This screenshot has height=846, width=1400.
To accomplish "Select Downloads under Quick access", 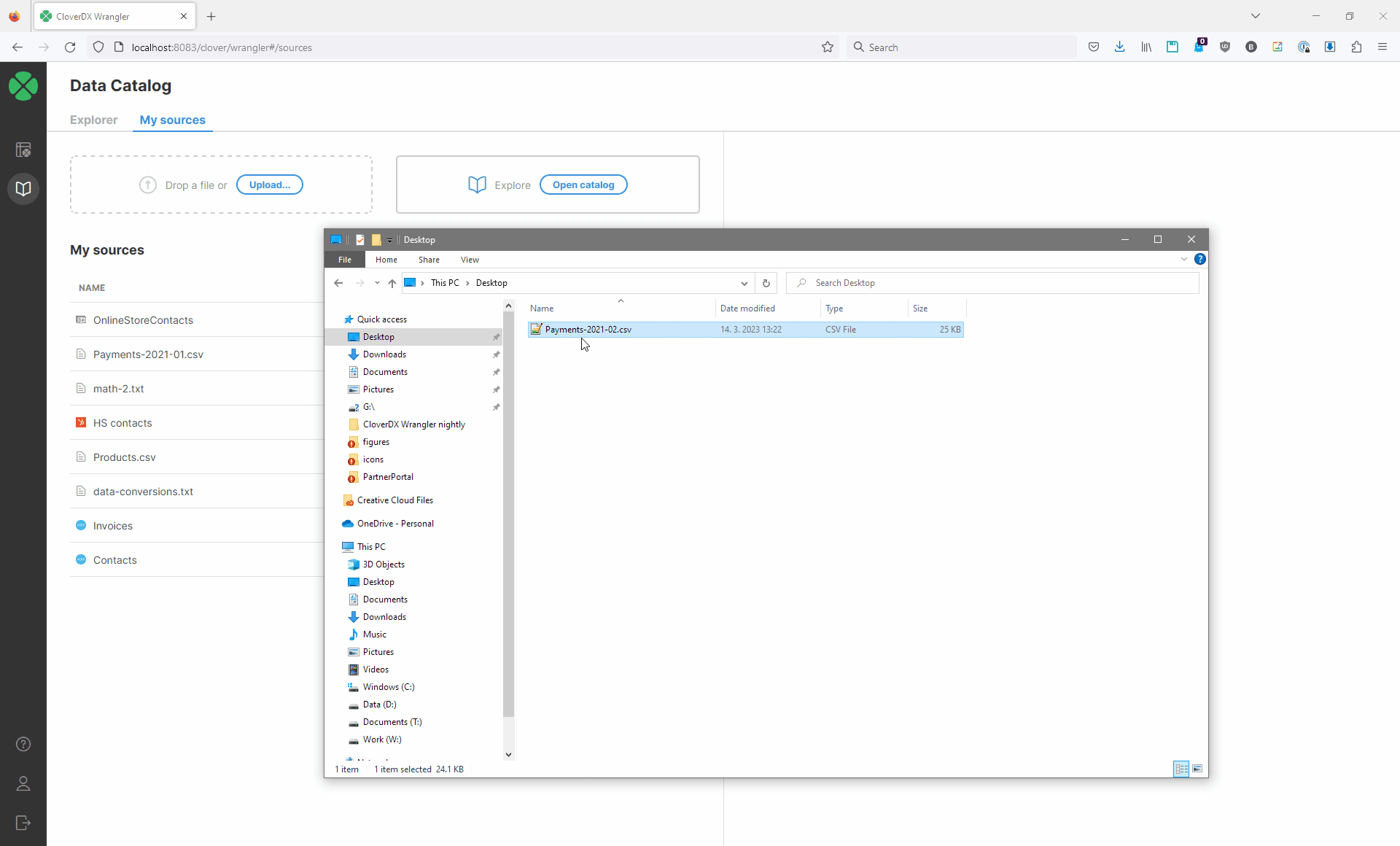I will pos(384,354).
